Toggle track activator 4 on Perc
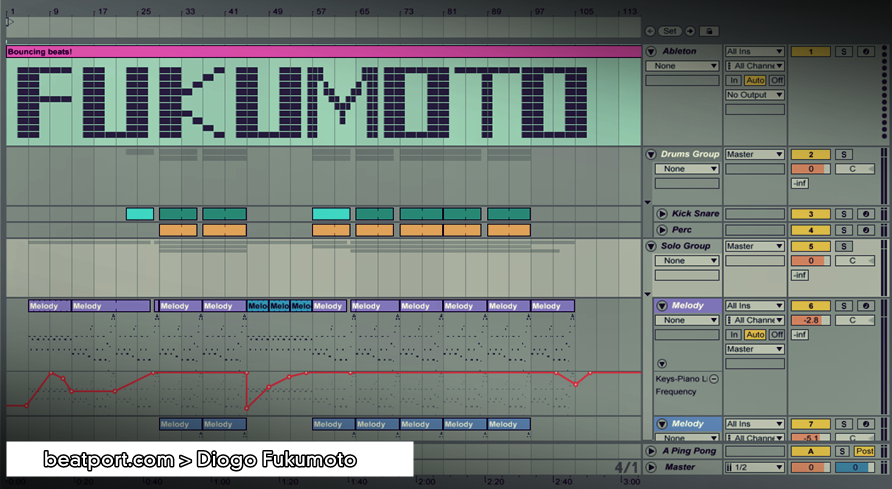Viewport: 892px width, 489px height. coord(811,230)
